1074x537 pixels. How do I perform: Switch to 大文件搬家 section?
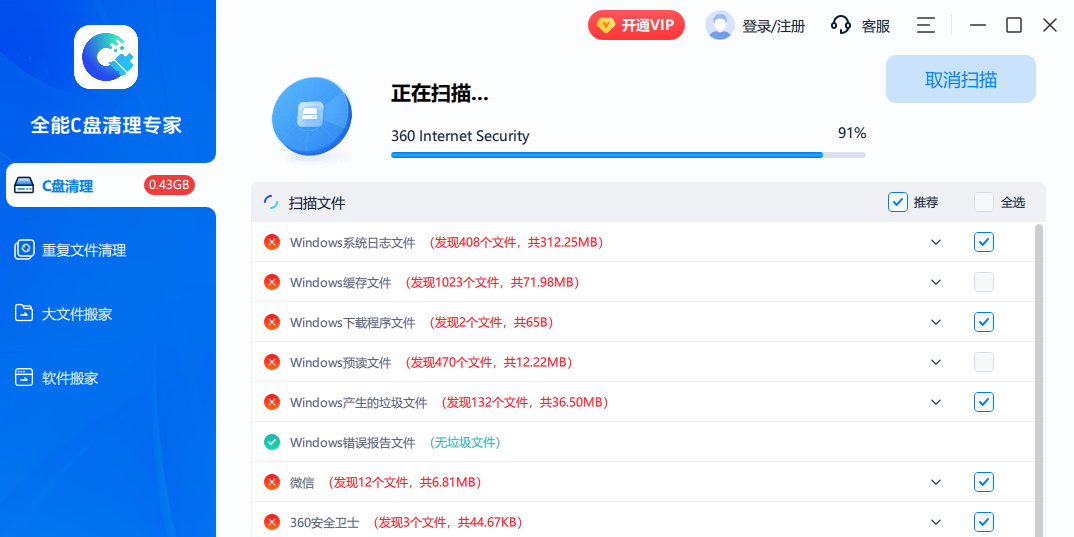click(x=77, y=314)
